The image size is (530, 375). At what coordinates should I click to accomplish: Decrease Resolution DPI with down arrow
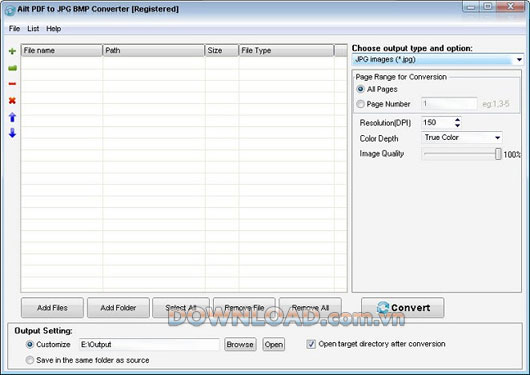point(457,125)
